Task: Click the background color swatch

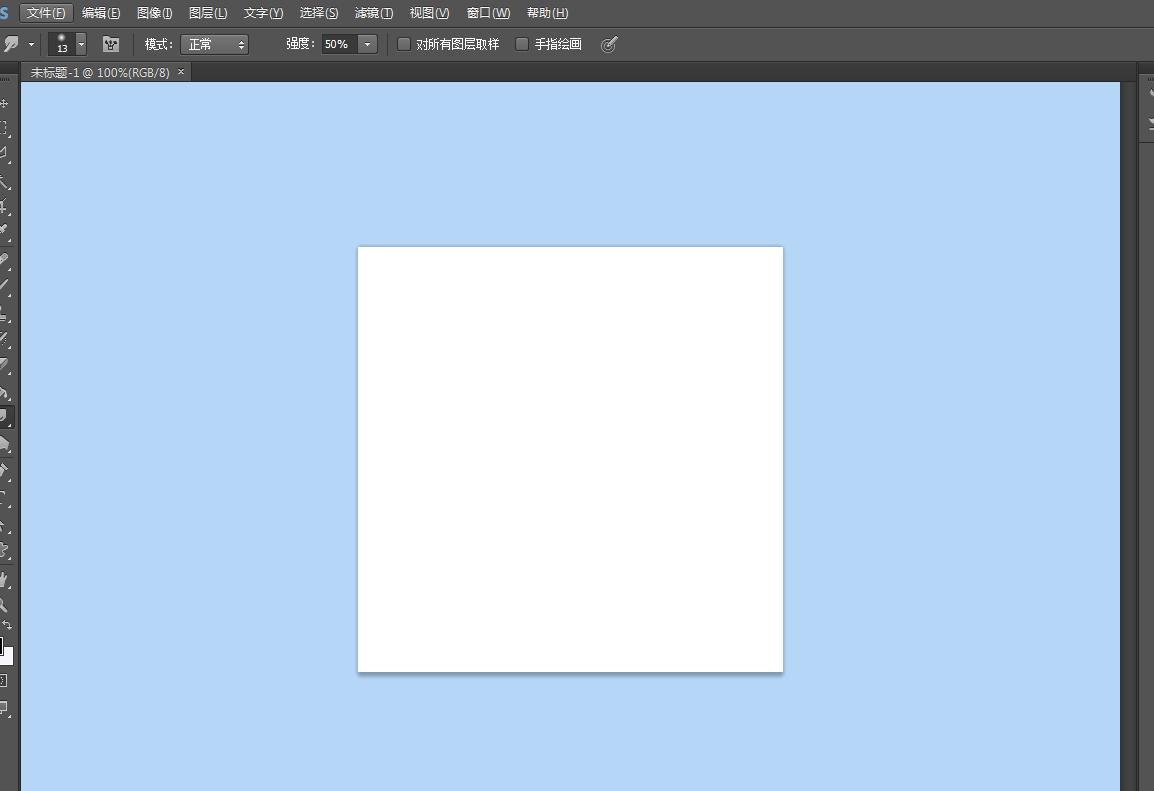Action: (x=8, y=657)
